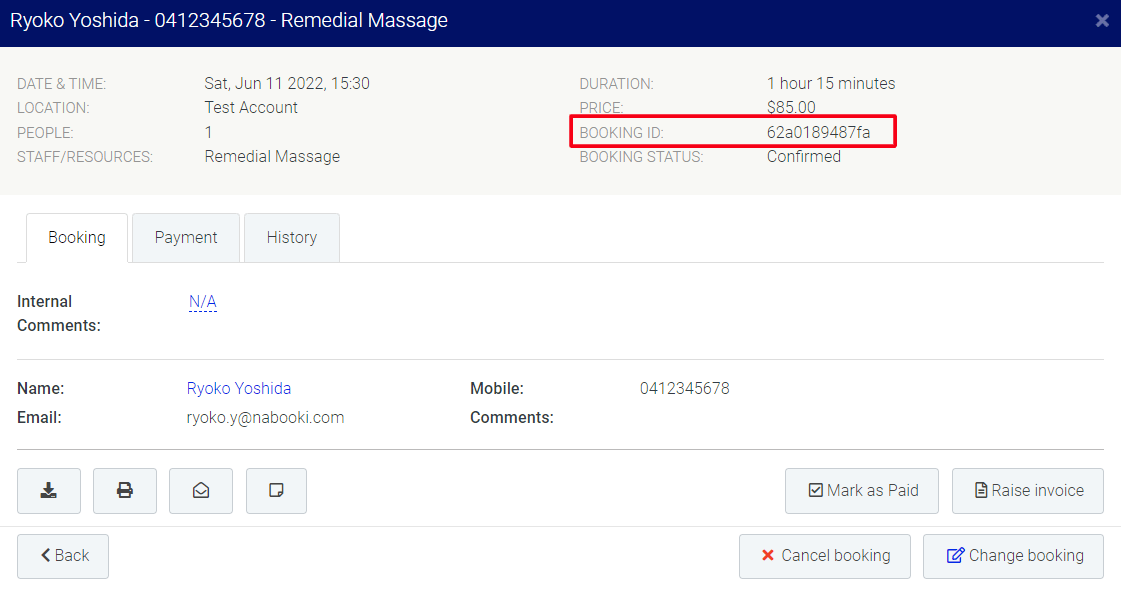Cancel the Remedial Massage booking
Viewport: 1121px width, 591px height.
click(x=824, y=556)
